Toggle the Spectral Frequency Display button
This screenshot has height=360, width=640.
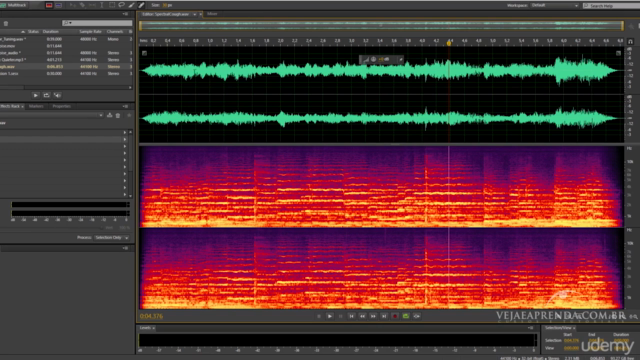49,5
